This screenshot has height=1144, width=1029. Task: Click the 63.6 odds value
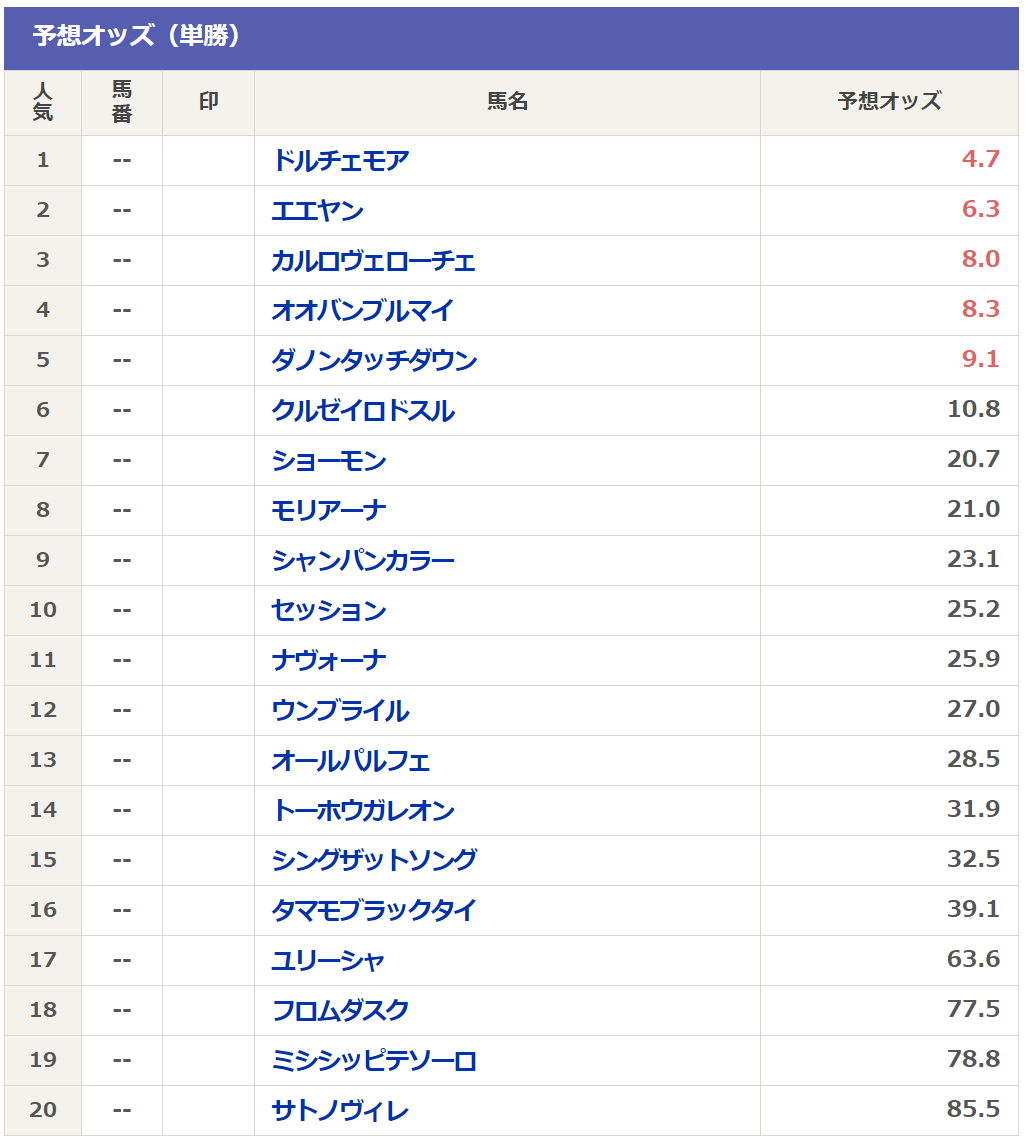974,958
